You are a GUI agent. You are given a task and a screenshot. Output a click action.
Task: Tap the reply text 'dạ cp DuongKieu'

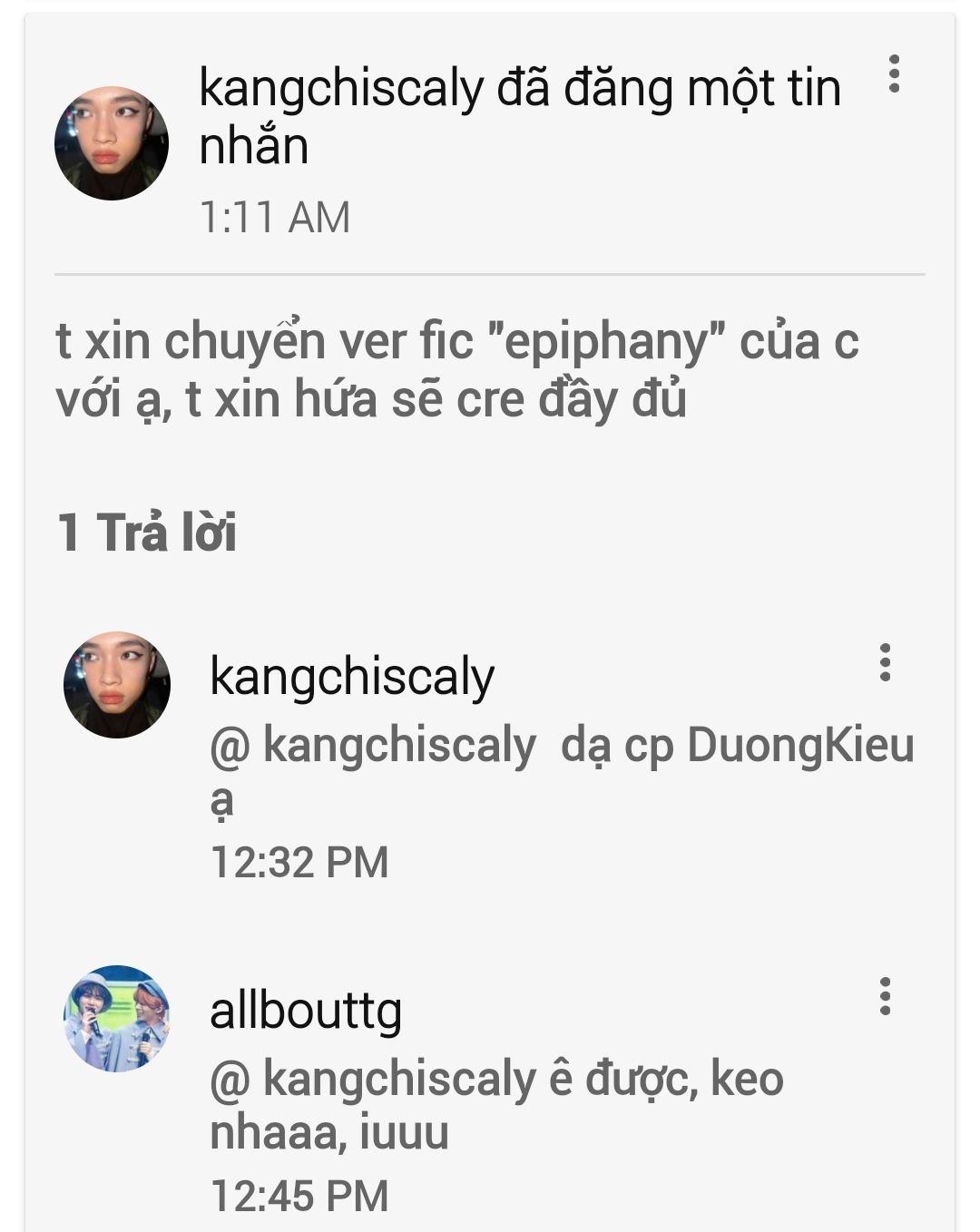click(x=737, y=747)
